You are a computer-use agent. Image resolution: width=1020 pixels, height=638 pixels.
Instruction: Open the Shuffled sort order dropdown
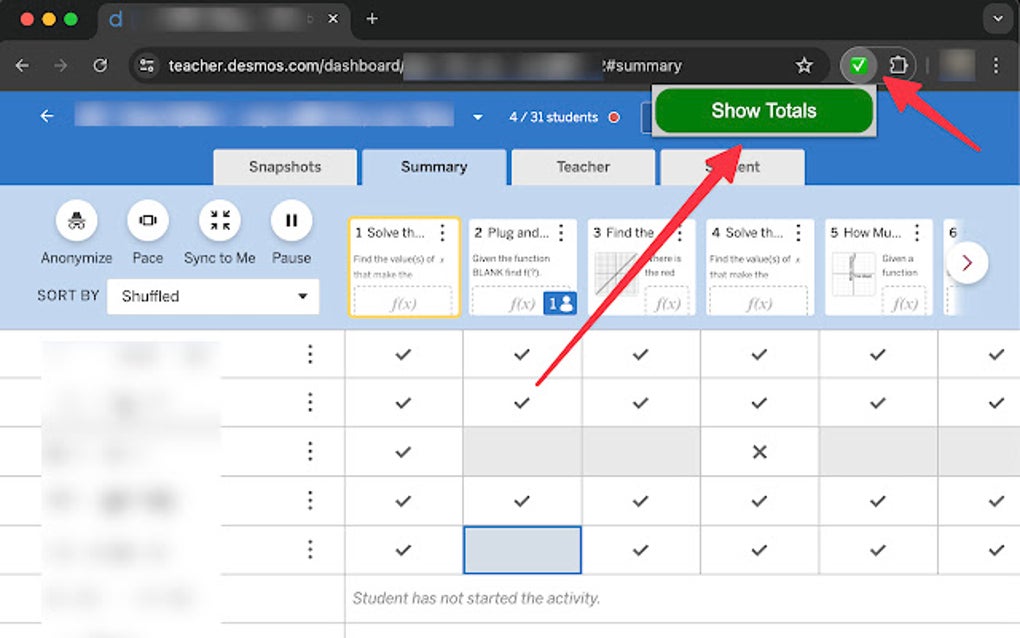(x=212, y=296)
